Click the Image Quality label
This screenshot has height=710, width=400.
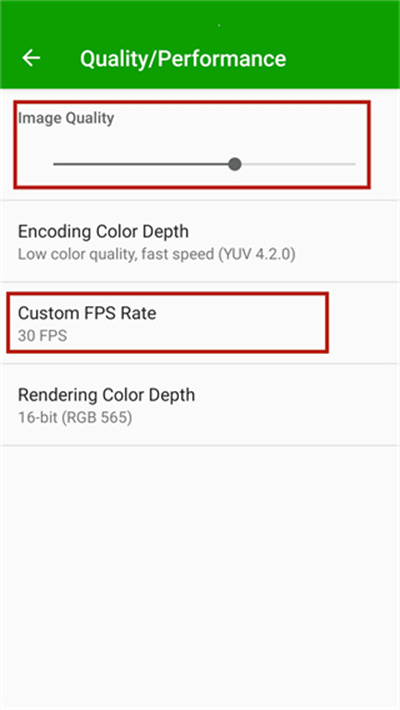coord(66,118)
